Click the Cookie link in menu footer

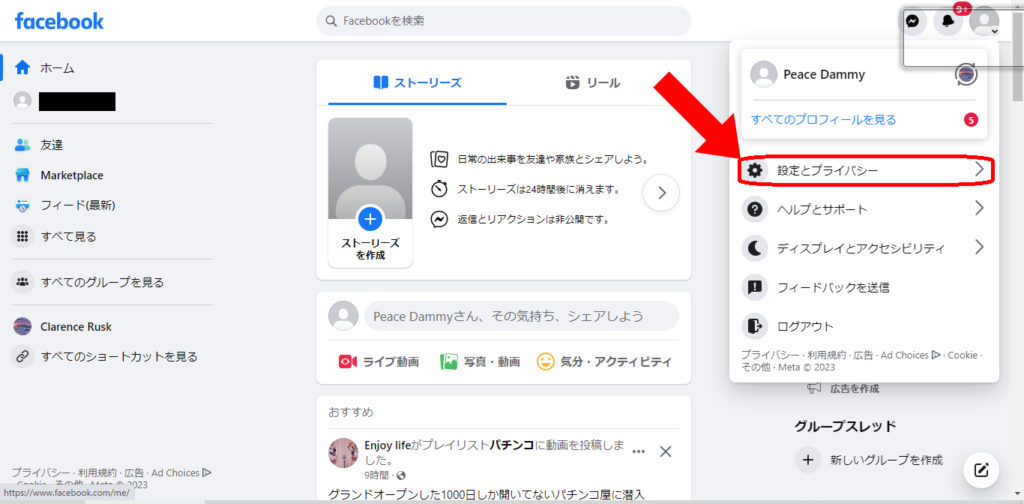point(963,355)
